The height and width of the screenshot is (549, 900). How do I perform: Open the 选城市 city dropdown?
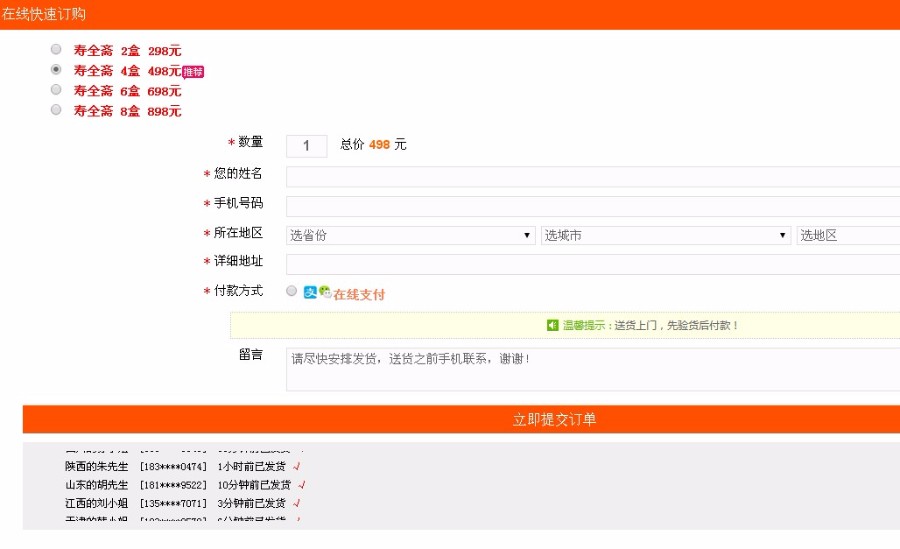[666, 235]
